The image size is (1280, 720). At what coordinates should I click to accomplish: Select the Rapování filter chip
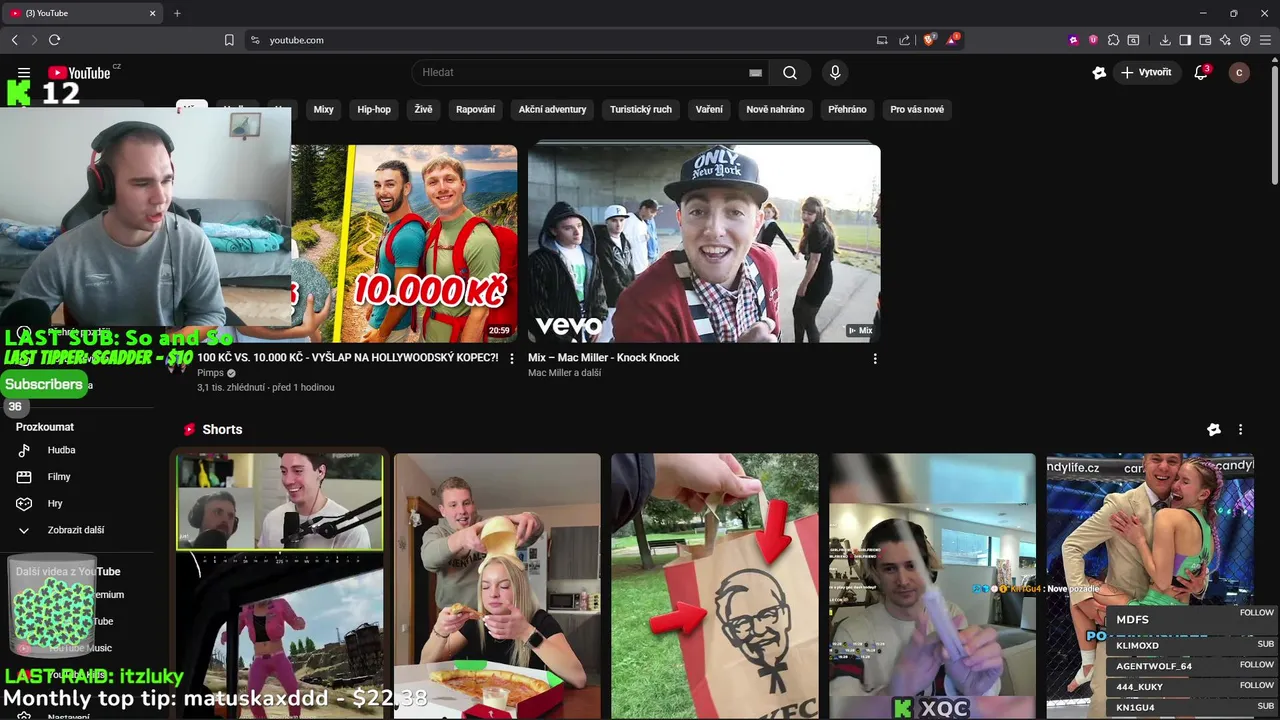(x=475, y=109)
